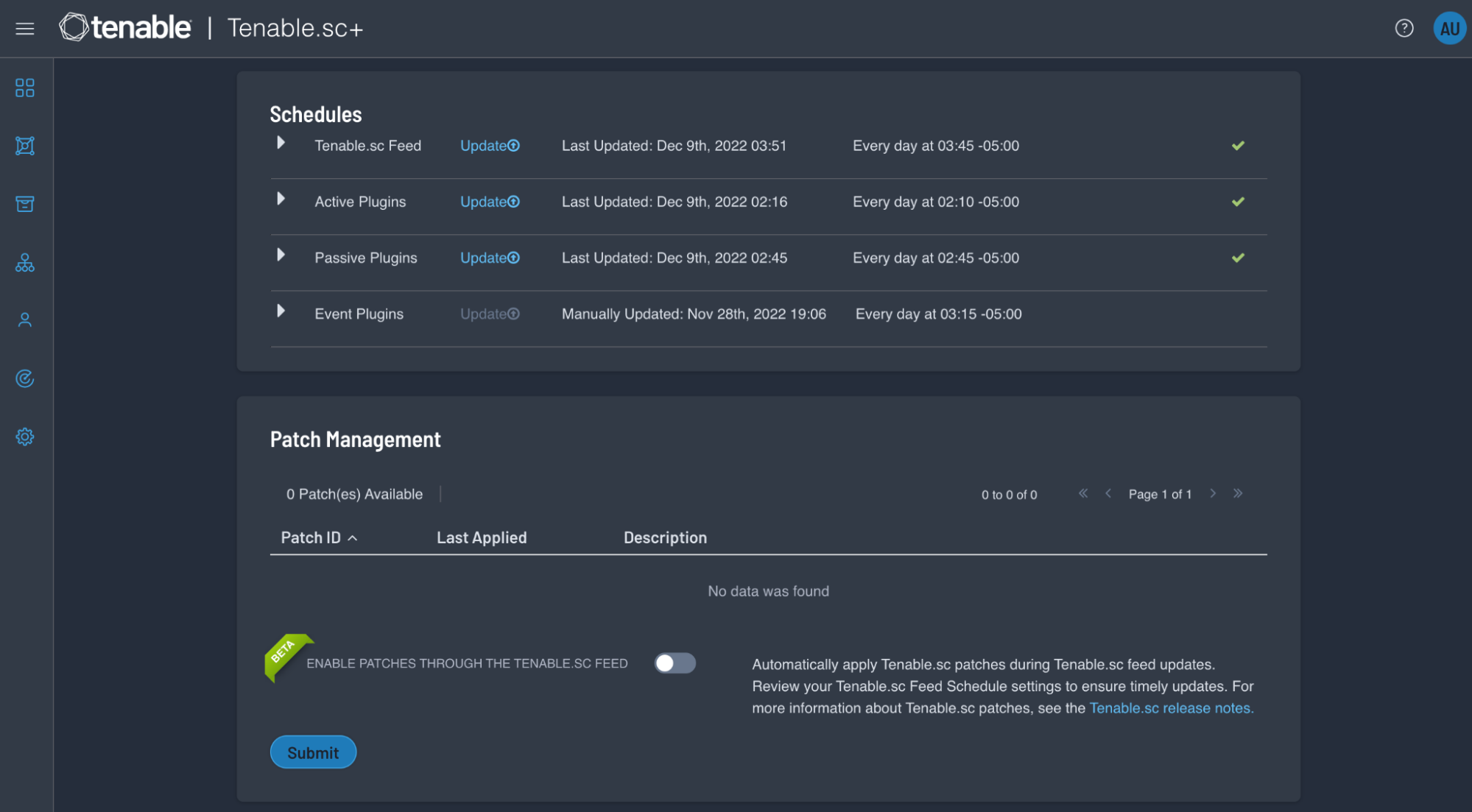Screen dimensions: 1472x812
Task: Go to first page of patches
Action: click(1082, 493)
